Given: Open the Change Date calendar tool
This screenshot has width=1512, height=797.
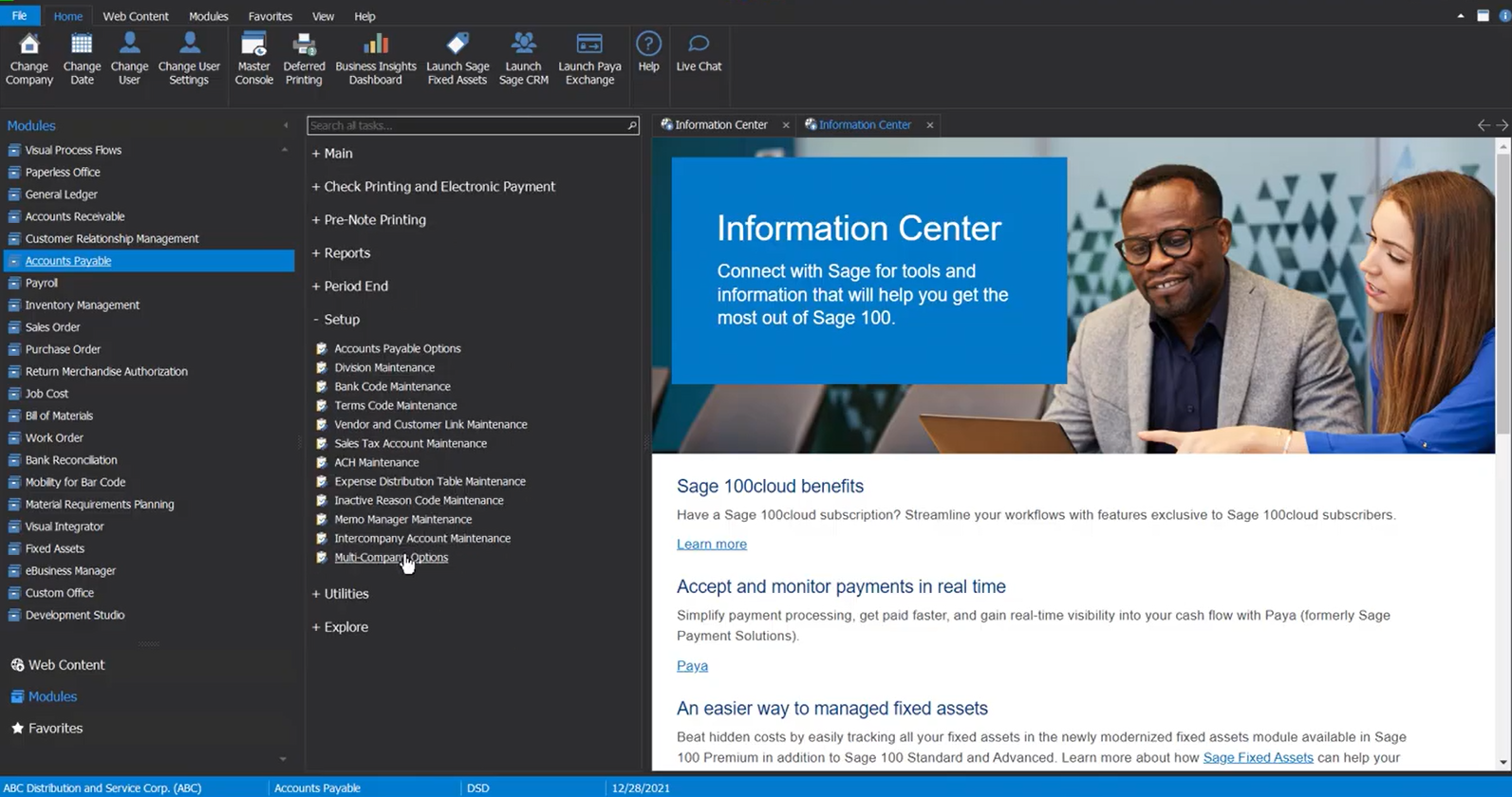Looking at the screenshot, I should (82, 59).
